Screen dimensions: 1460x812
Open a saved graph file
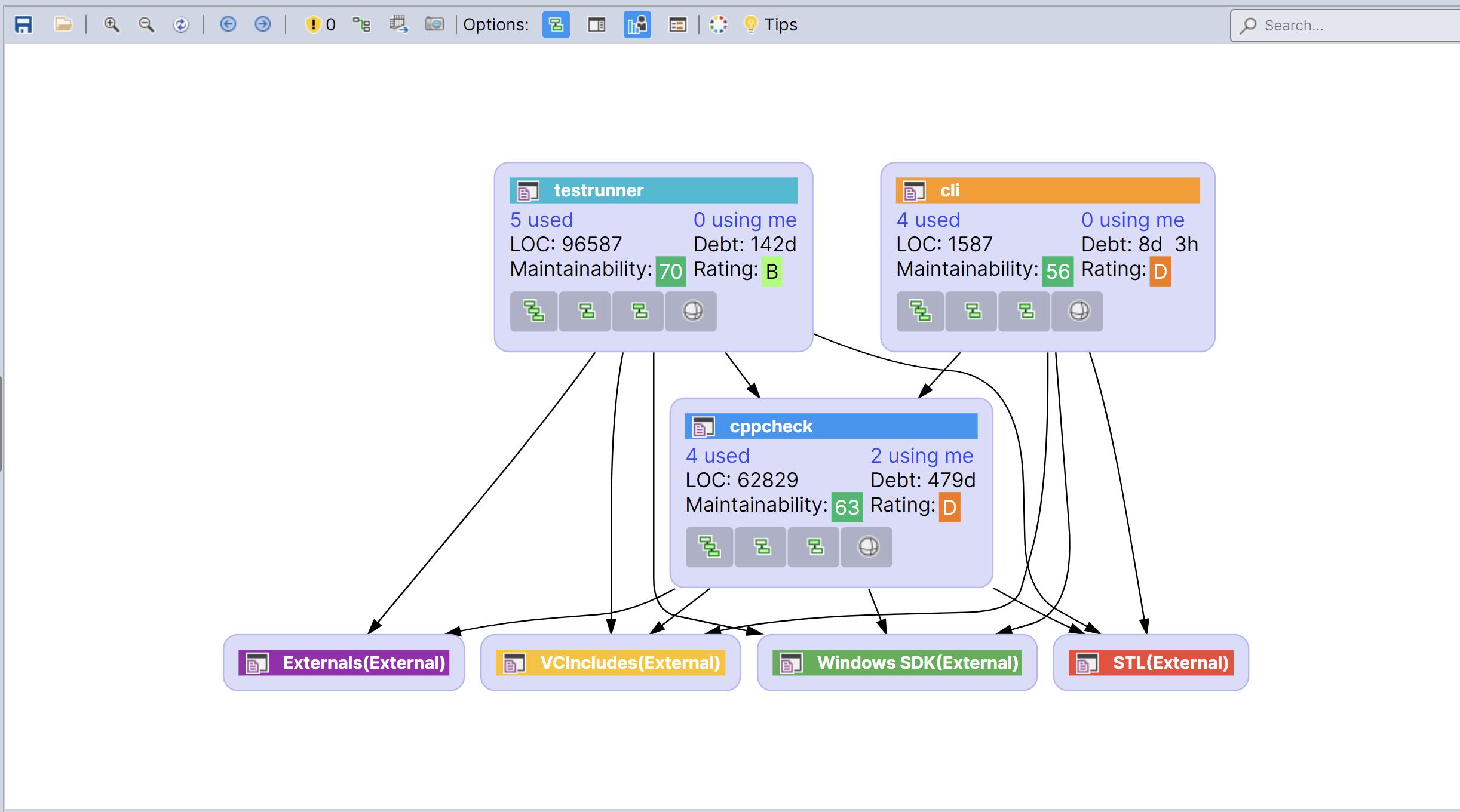(x=63, y=24)
